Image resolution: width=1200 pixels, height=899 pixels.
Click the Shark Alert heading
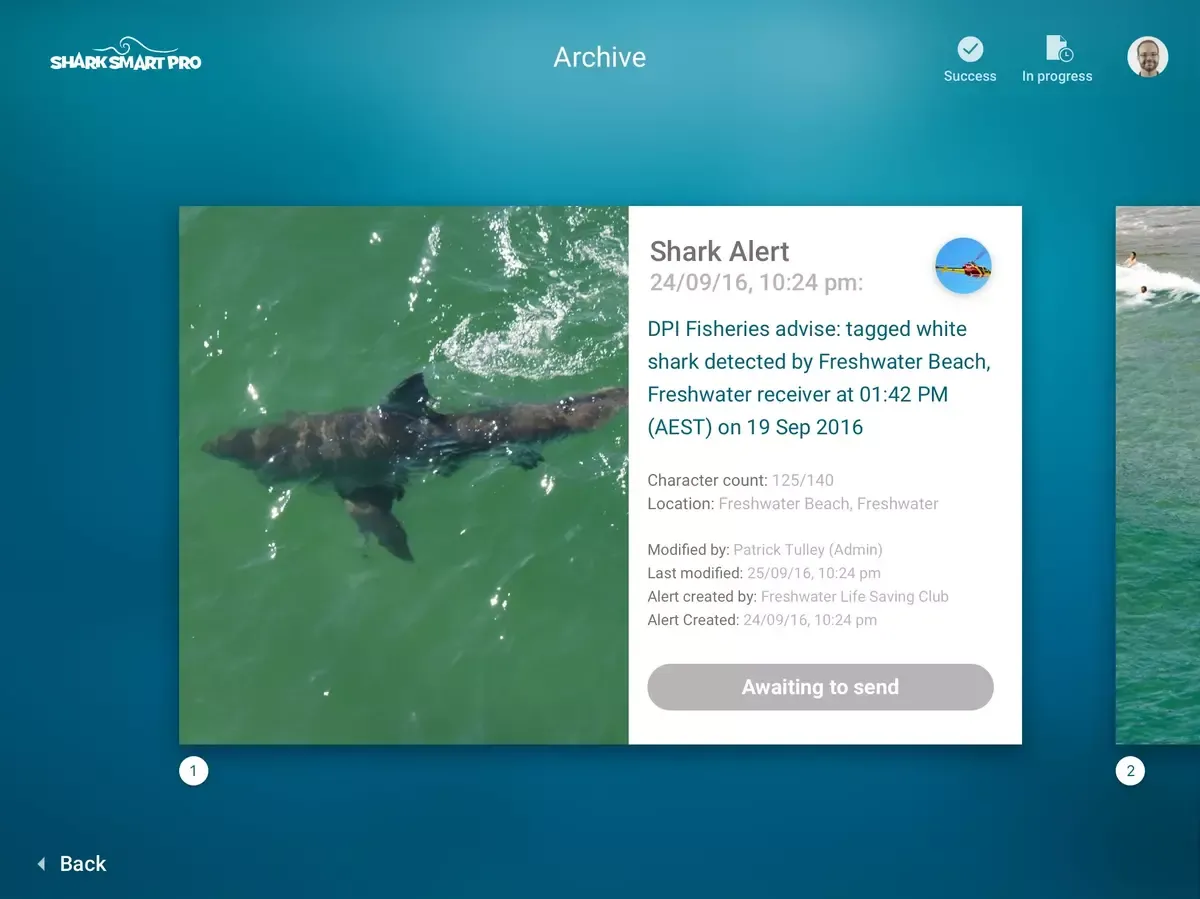coord(719,251)
